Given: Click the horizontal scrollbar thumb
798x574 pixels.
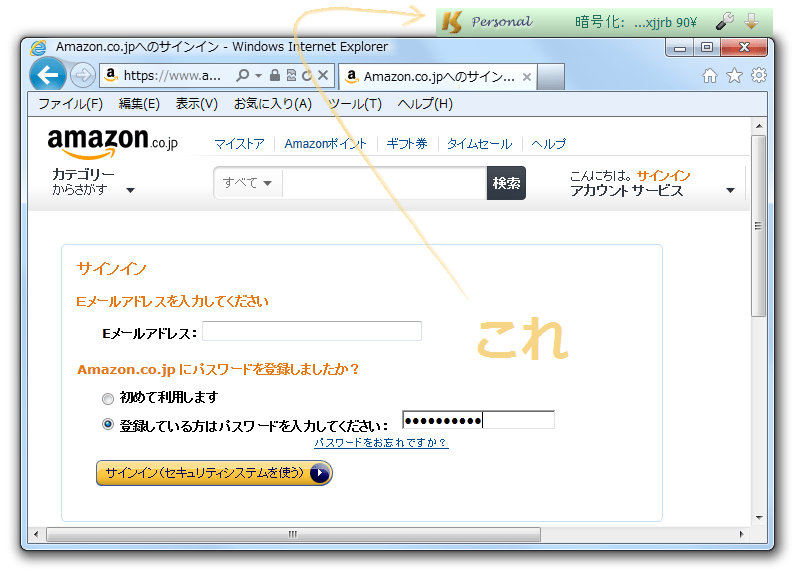Looking at the screenshot, I should click(x=294, y=534).
